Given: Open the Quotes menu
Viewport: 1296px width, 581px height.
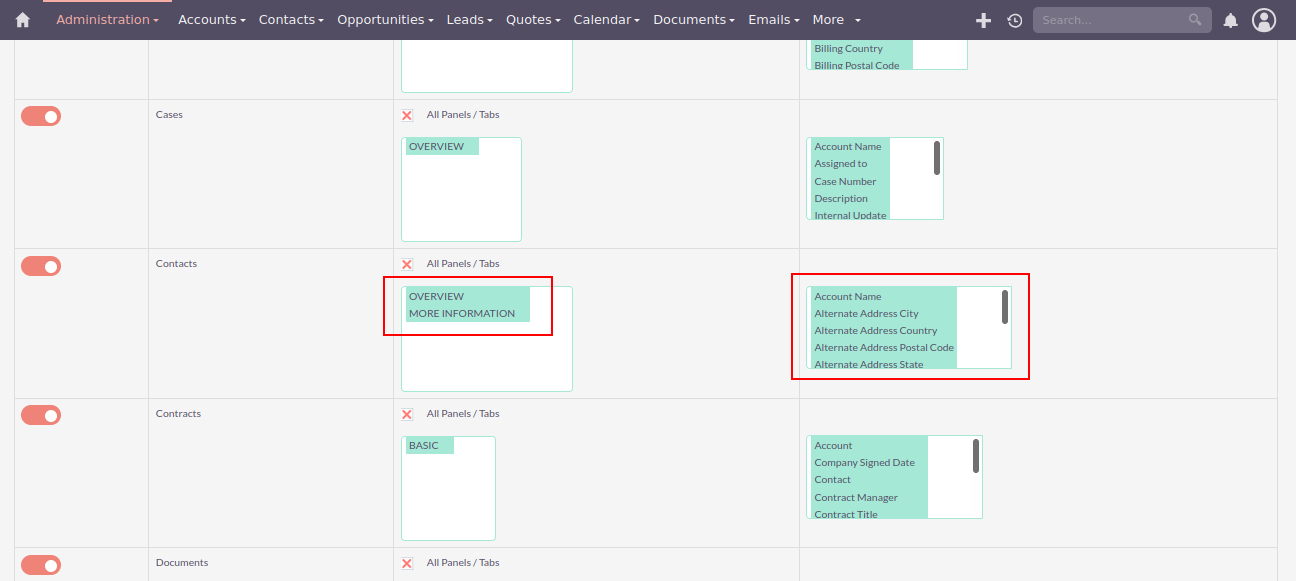Looking at the screenshot, I should (533, 20).
